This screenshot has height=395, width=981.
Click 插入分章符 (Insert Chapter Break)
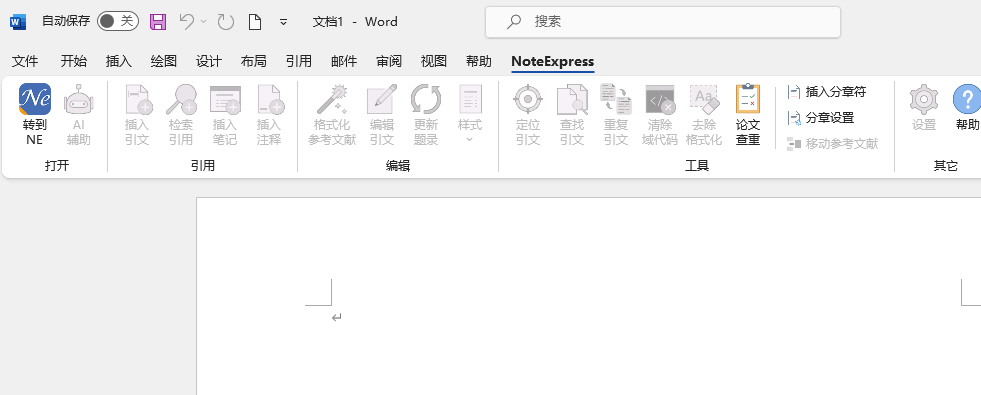pyautogui.click(x=827, y=92)
